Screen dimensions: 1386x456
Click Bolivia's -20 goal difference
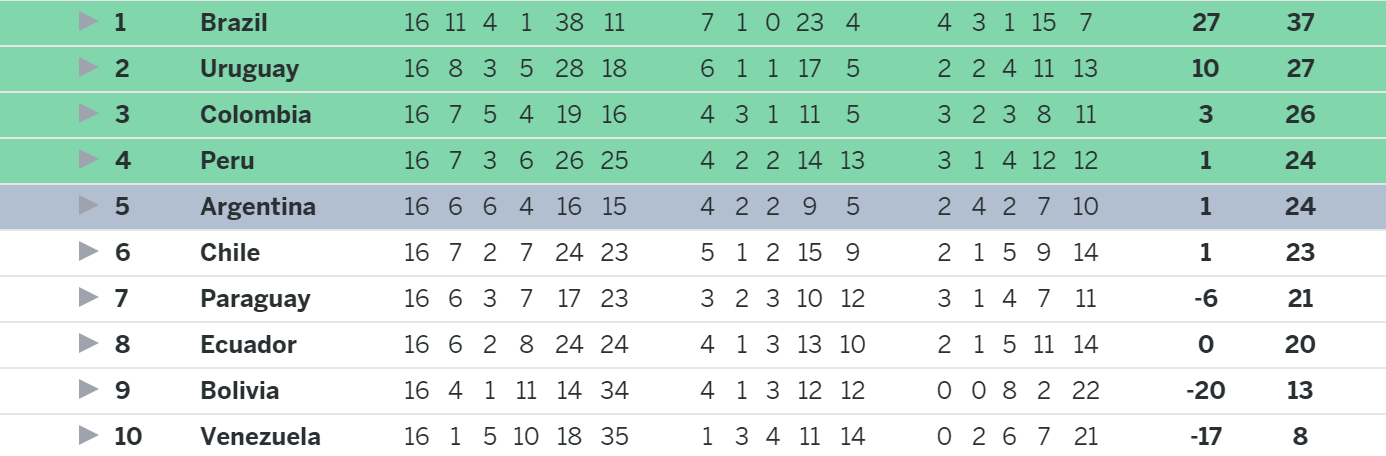pos(1205,390)
